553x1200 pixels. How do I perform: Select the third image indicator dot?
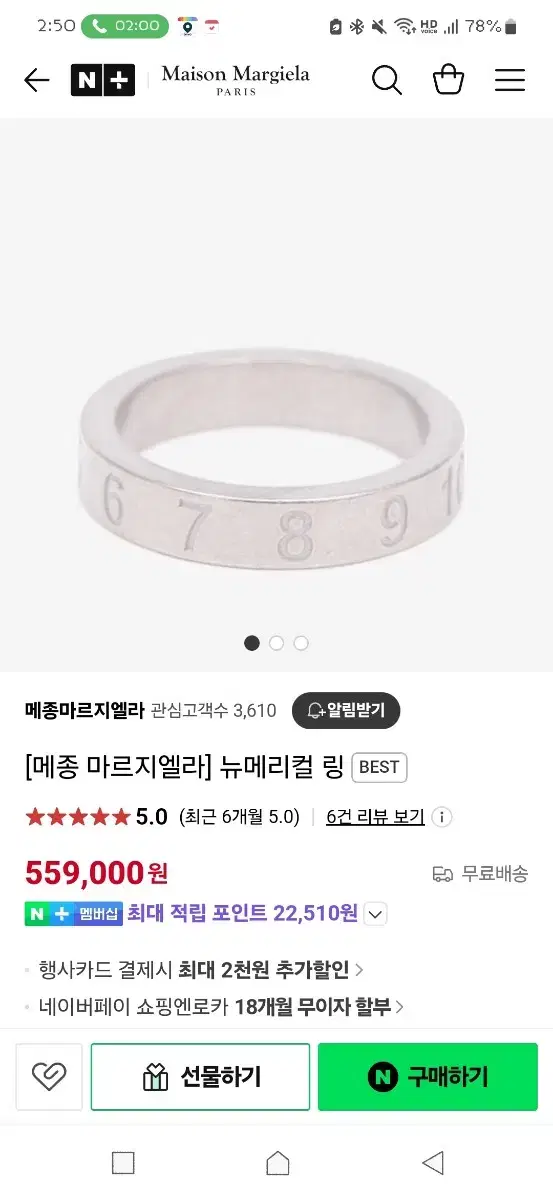(301, 643)
